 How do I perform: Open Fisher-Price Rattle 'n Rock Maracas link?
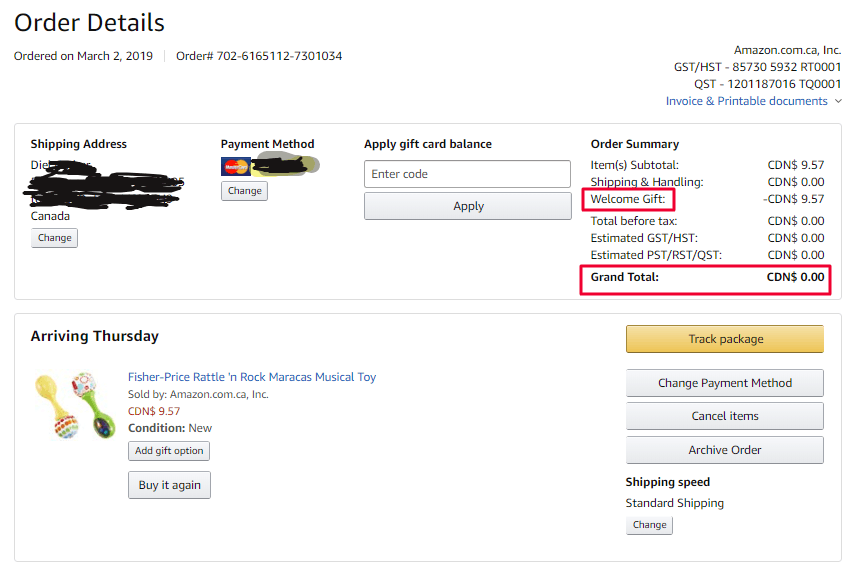[x=252, y=377]
